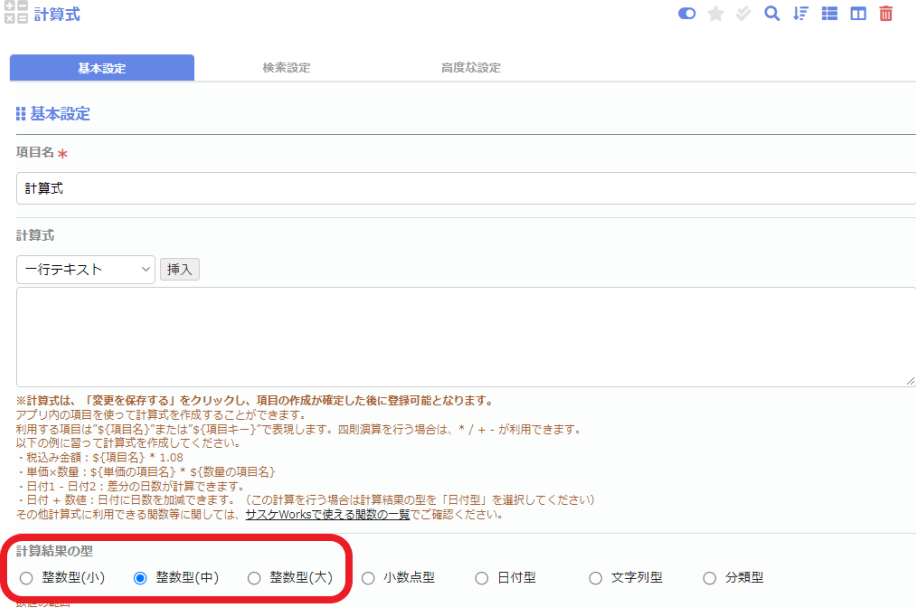Switch to the 検索設定 tab
This screenshot has height=608, width=916.
coord(286,68)
